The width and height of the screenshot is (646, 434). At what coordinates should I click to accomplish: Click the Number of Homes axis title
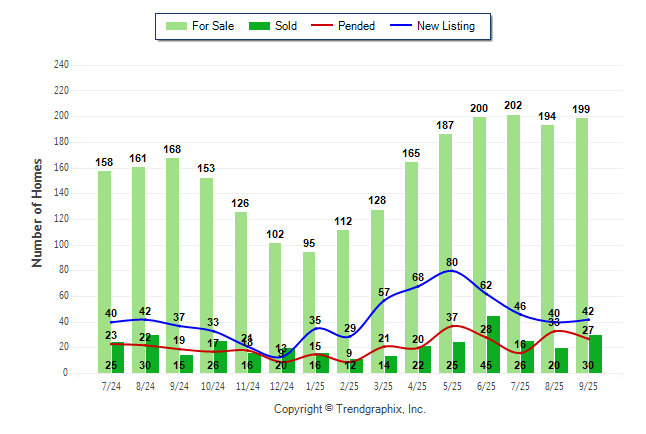[x=38, y=212]
